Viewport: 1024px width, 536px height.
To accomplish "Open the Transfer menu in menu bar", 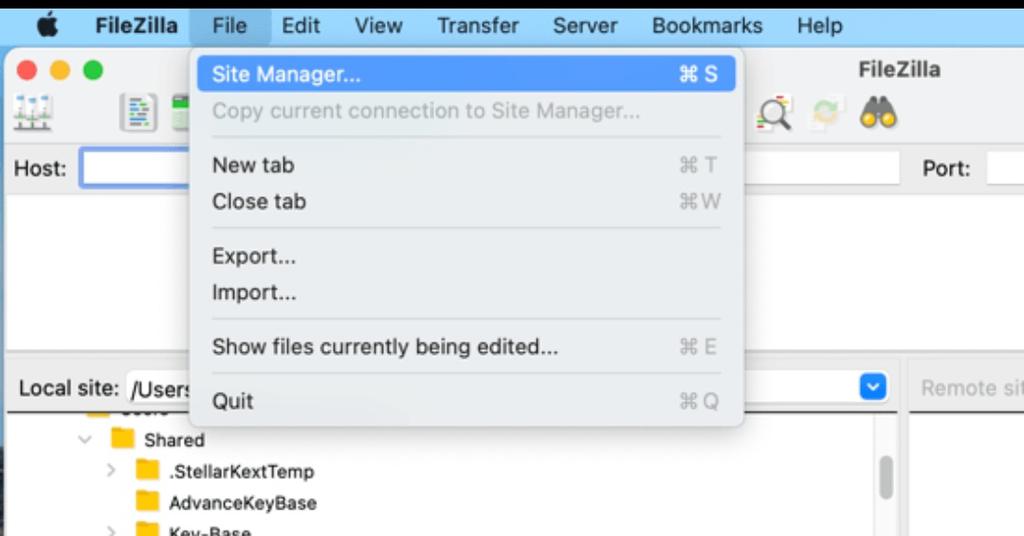I will coord(478,26).
